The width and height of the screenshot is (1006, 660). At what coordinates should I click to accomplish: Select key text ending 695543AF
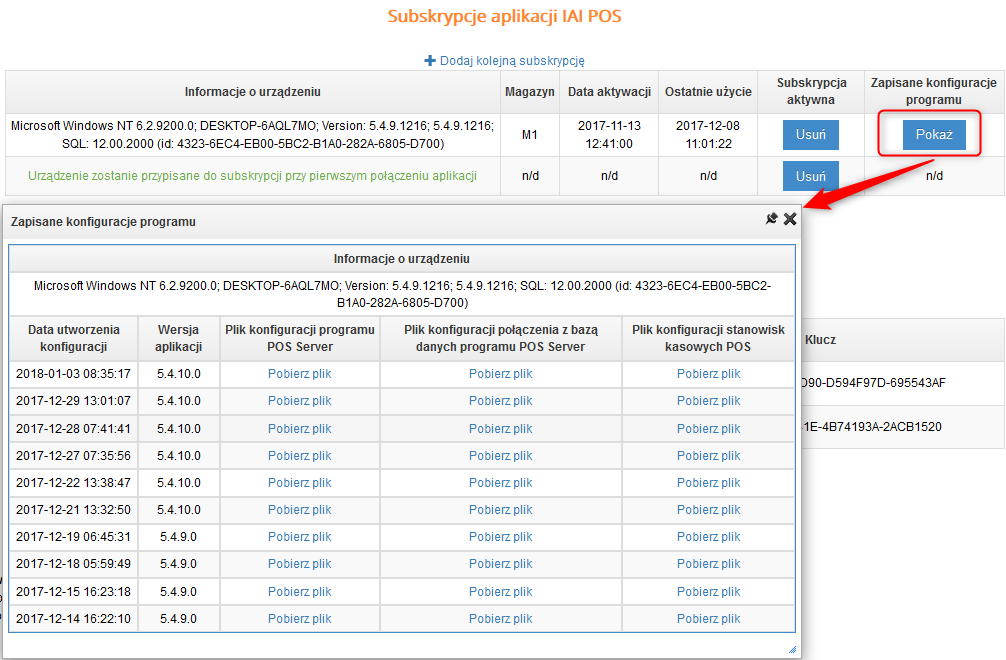click(x=873, y=383)
